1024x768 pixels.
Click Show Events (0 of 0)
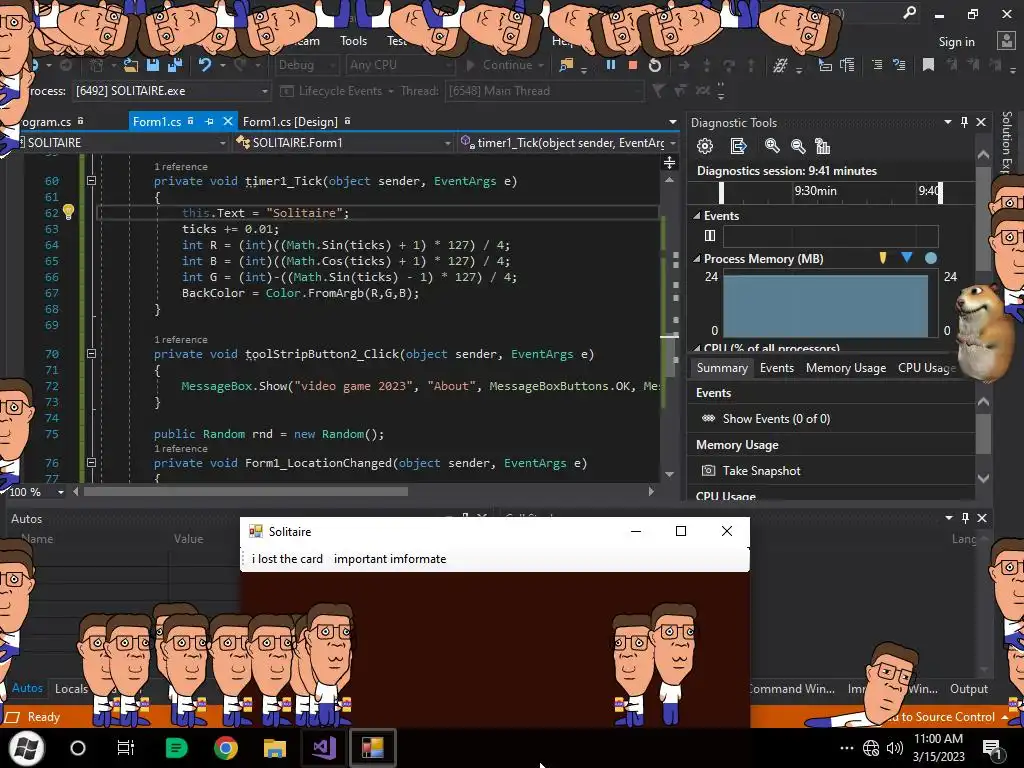point(776,419)
